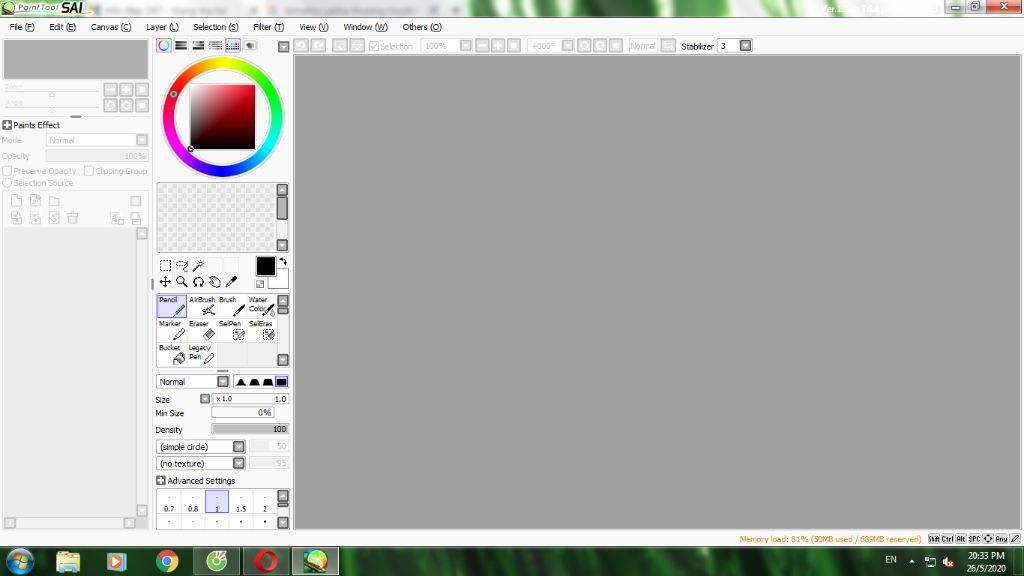Select the sharpest brush edge shape
Viewport: 1024px width, 576px height.
[241, 381]
